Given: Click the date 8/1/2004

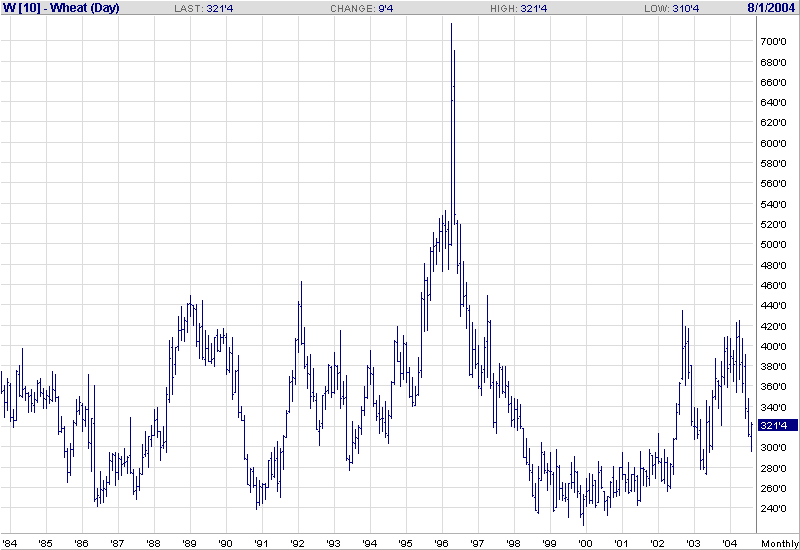Looking at the screenshot, I should point(771,8).
